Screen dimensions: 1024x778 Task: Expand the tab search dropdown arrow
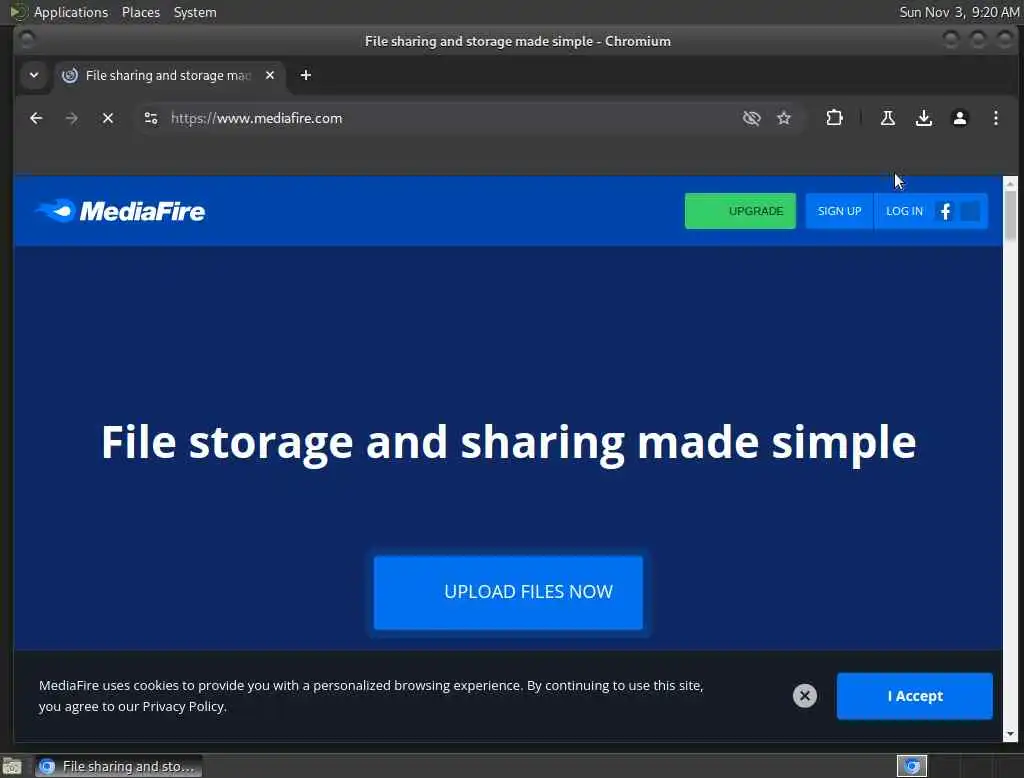(34, 75)
